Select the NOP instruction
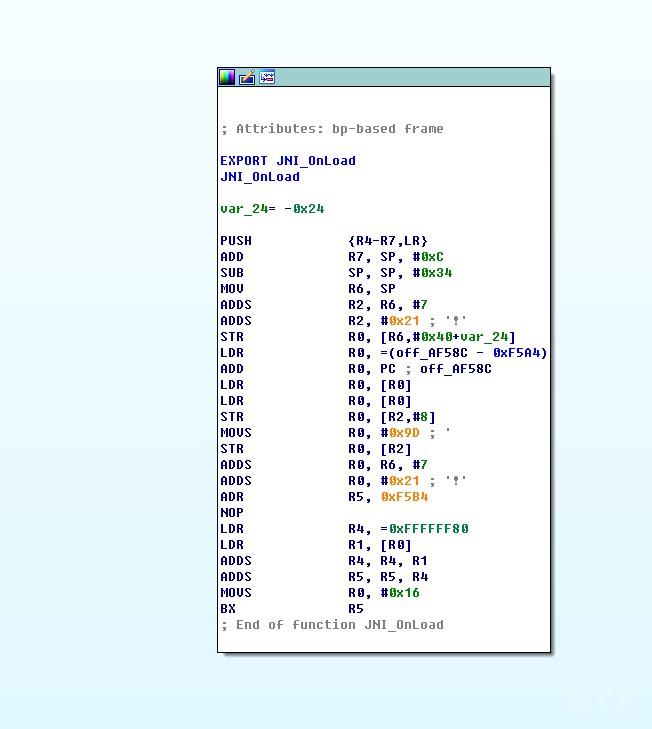The width and height of the screenshot is (652, 729). (232, 513)
